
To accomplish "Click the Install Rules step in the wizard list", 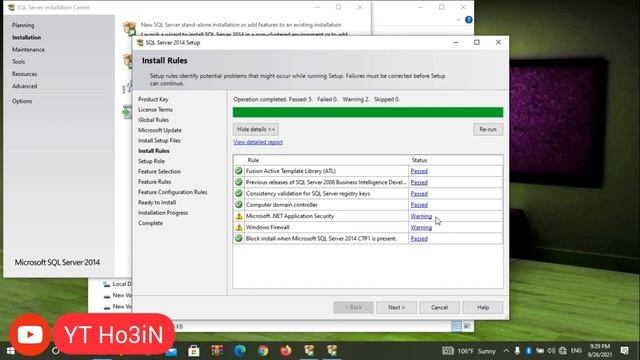I will [153, 151].
